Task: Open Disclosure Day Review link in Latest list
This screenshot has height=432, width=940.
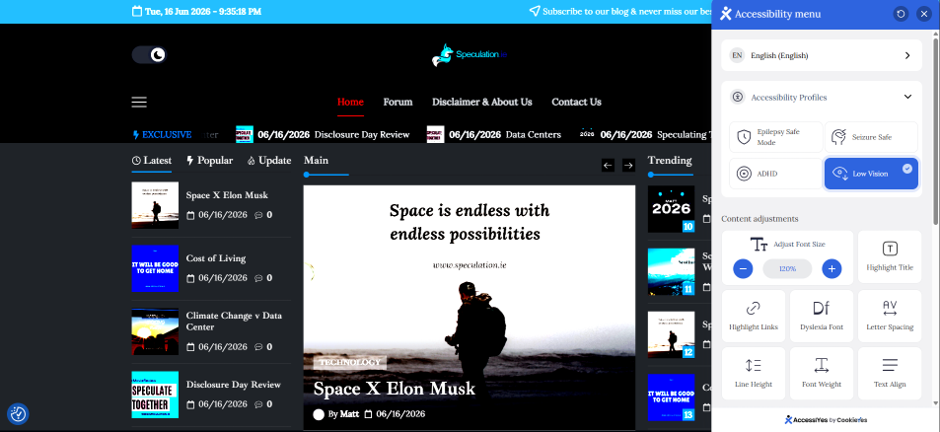Action: (233, 385)
